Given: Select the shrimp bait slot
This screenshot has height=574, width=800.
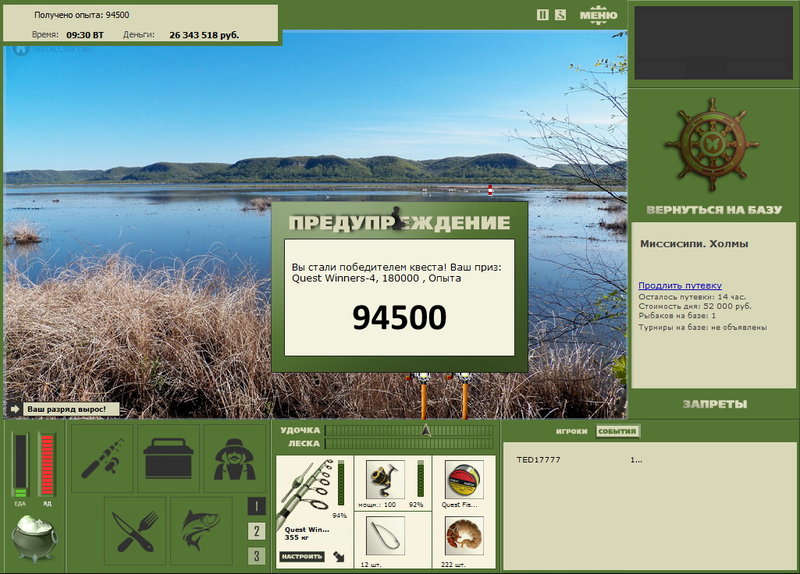Looking at the screenshot, I should (464, 536).
